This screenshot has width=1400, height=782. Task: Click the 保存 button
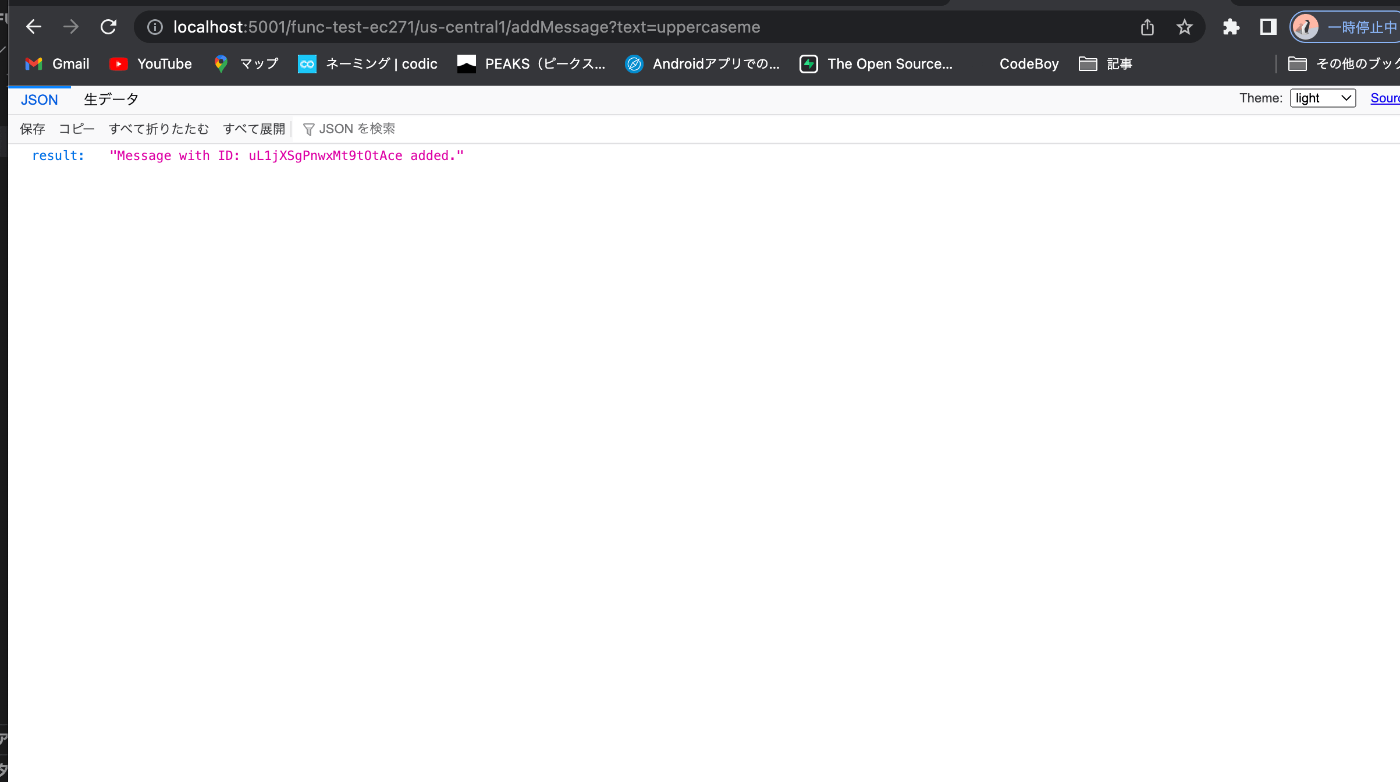click(33, 129)
